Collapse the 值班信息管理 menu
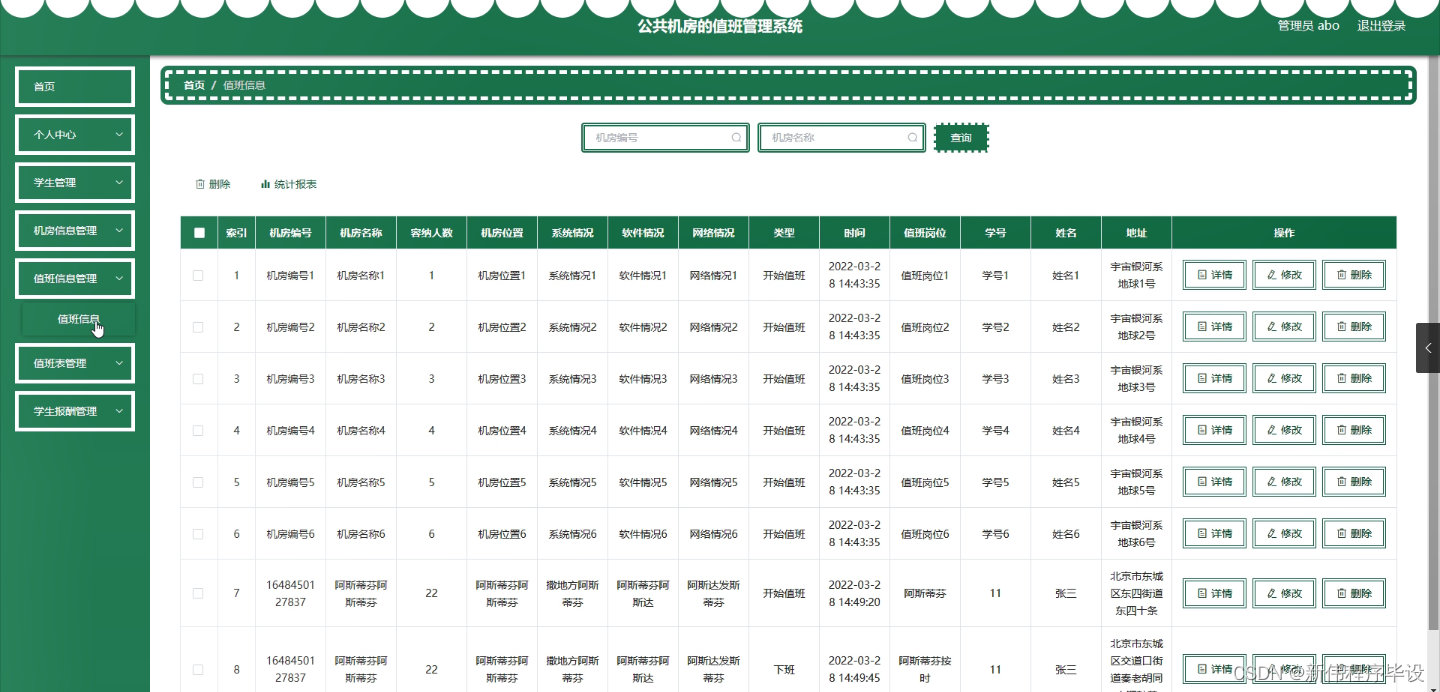 [x=74, y=278]
